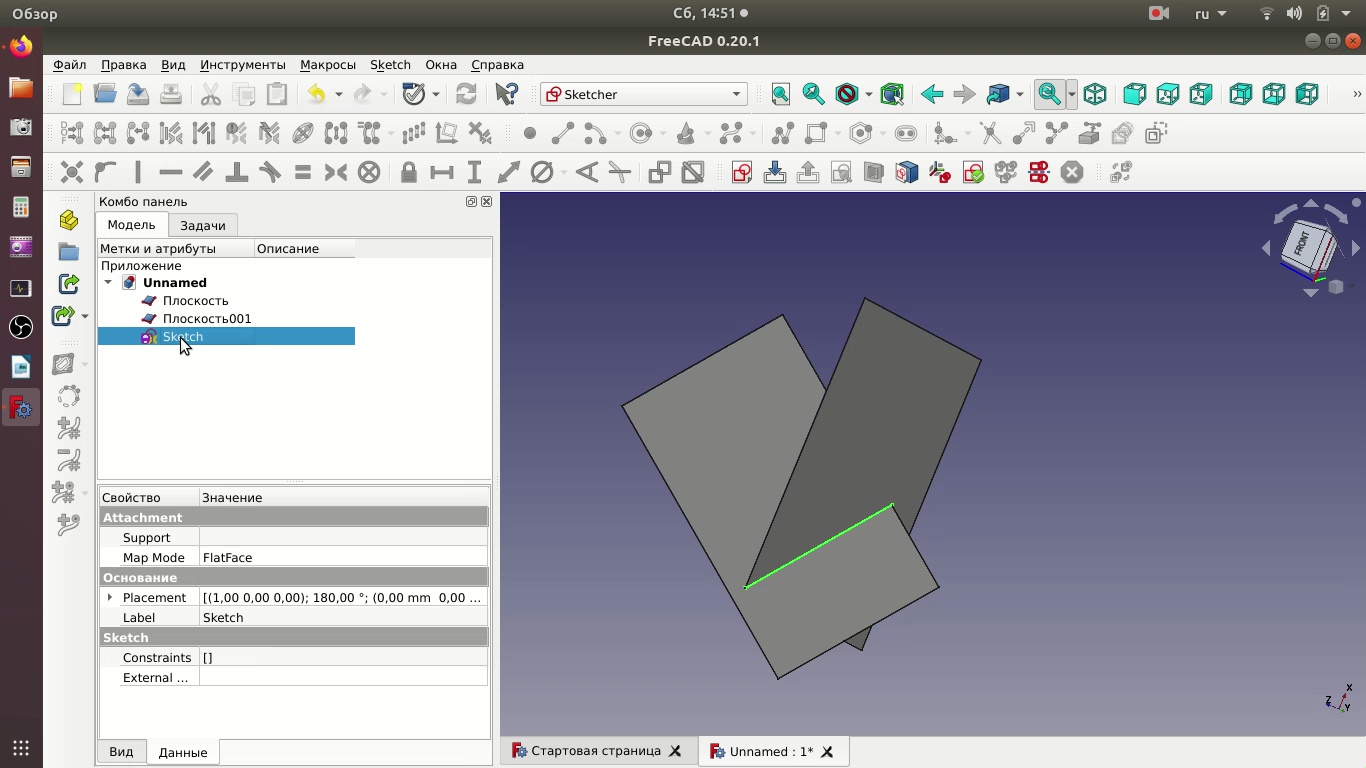Click Fit all view magnifier icon
Screen dimensions: 1366x768
tap(781, 94)
